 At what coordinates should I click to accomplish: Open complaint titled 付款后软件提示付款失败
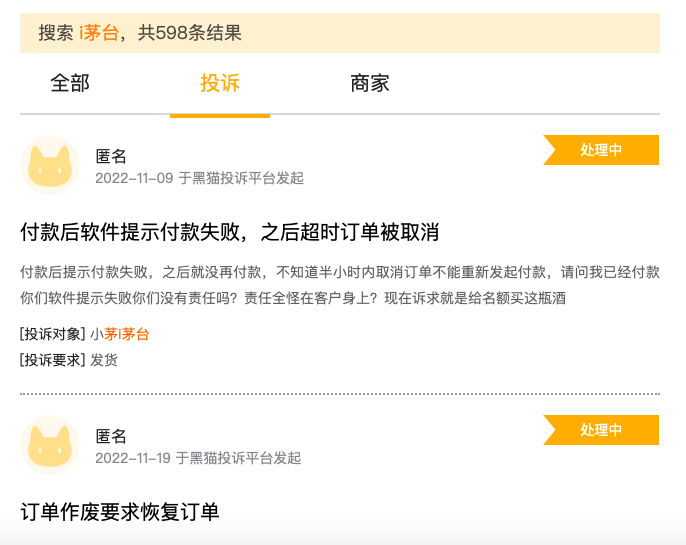[230, 232]
